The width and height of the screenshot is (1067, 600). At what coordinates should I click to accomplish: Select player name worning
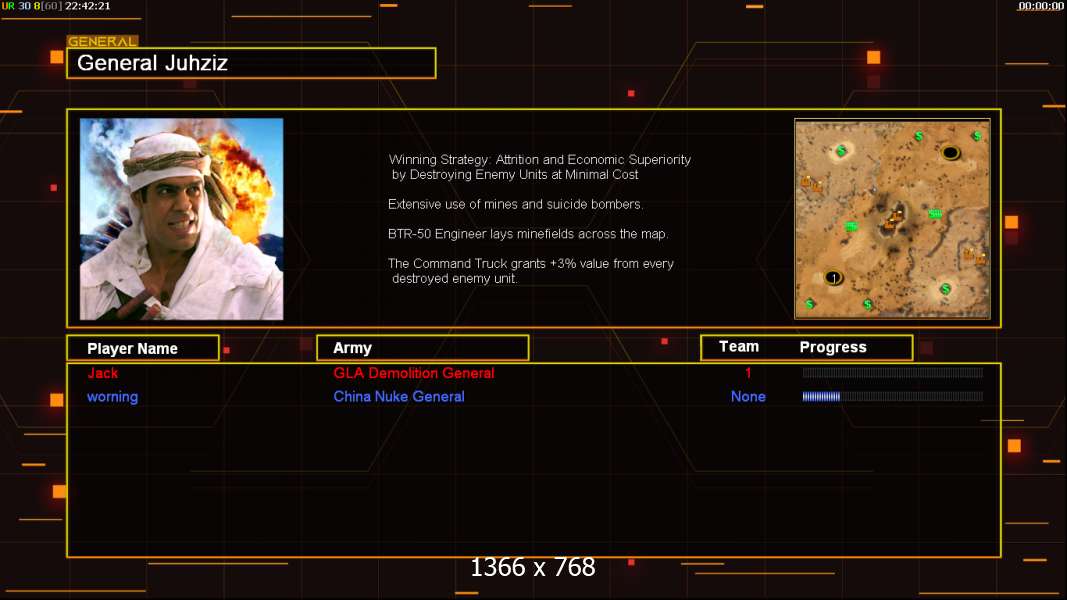pyautogui.click(x=112, y=397)
